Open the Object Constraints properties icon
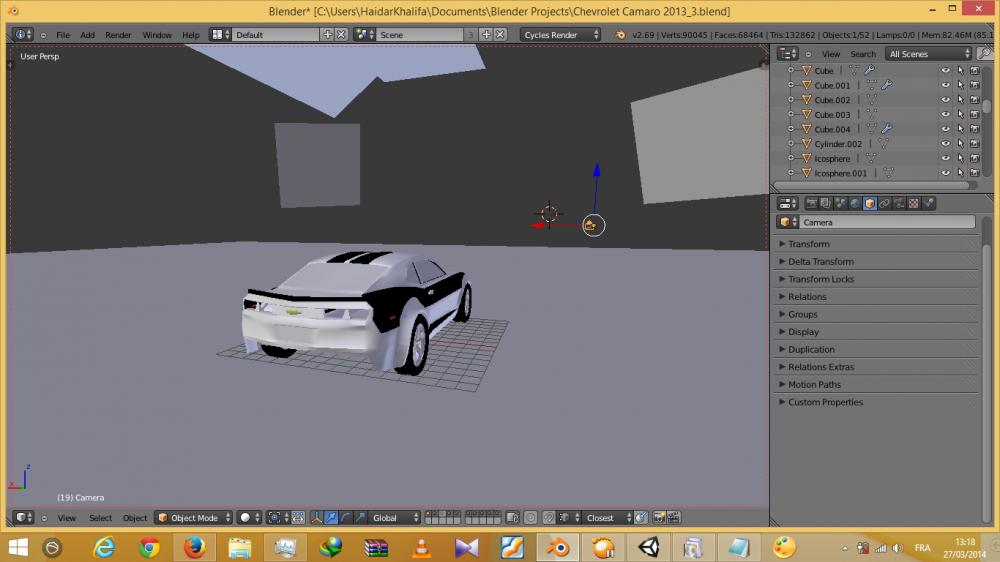 [x=884, y=203]
